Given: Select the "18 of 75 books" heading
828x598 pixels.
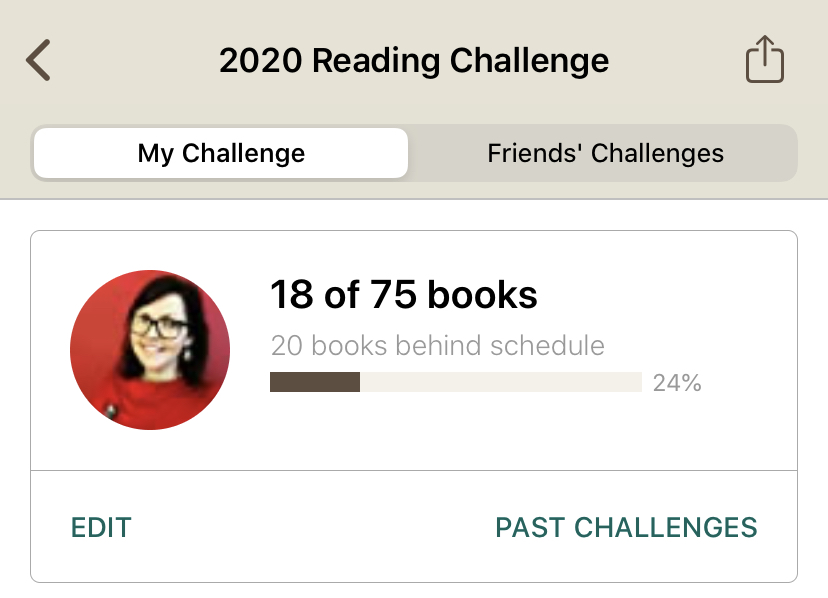Looking at the screenshot, I should pos(404,295).
